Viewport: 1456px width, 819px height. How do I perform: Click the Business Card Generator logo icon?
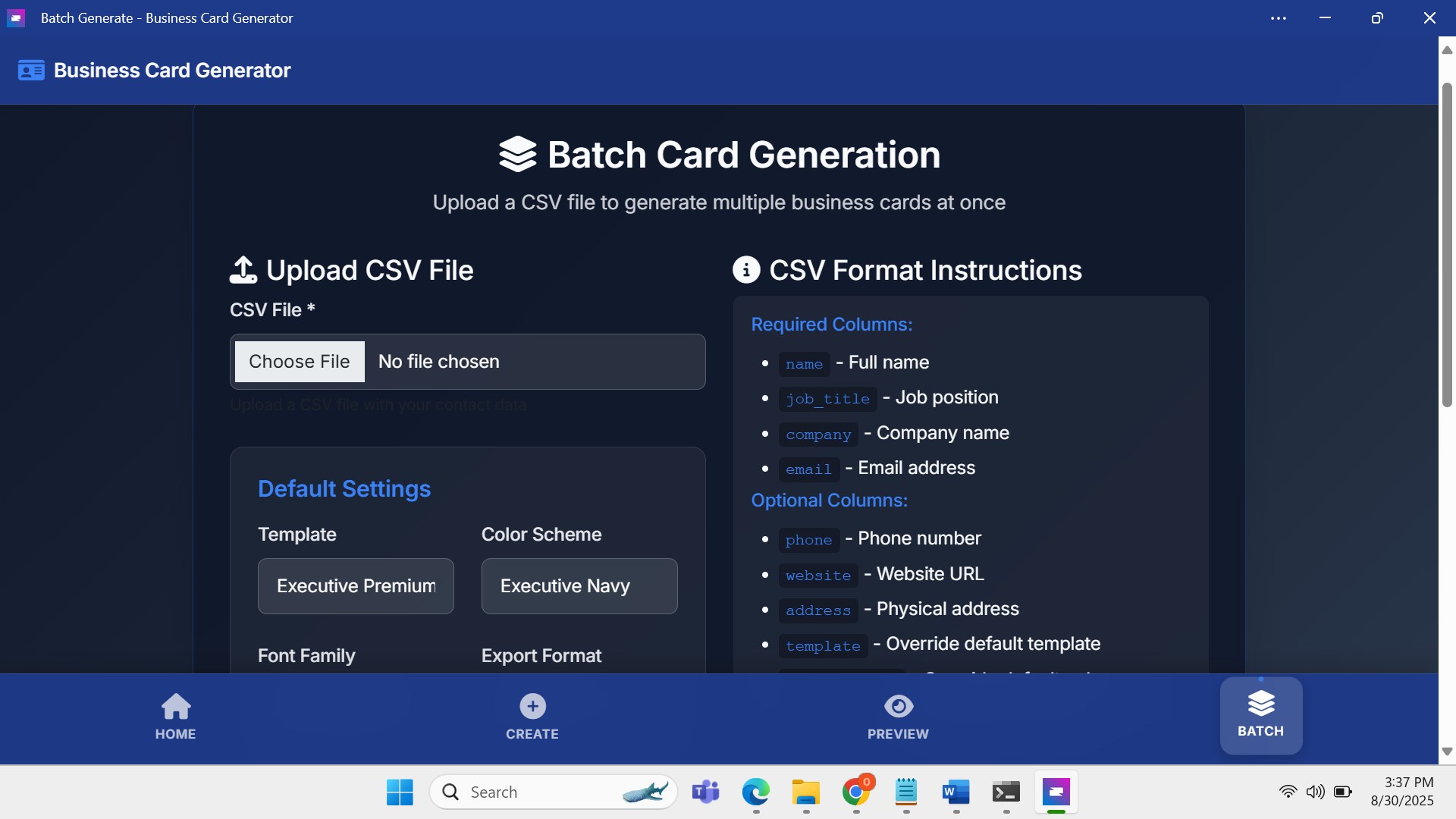pos(31,71)
